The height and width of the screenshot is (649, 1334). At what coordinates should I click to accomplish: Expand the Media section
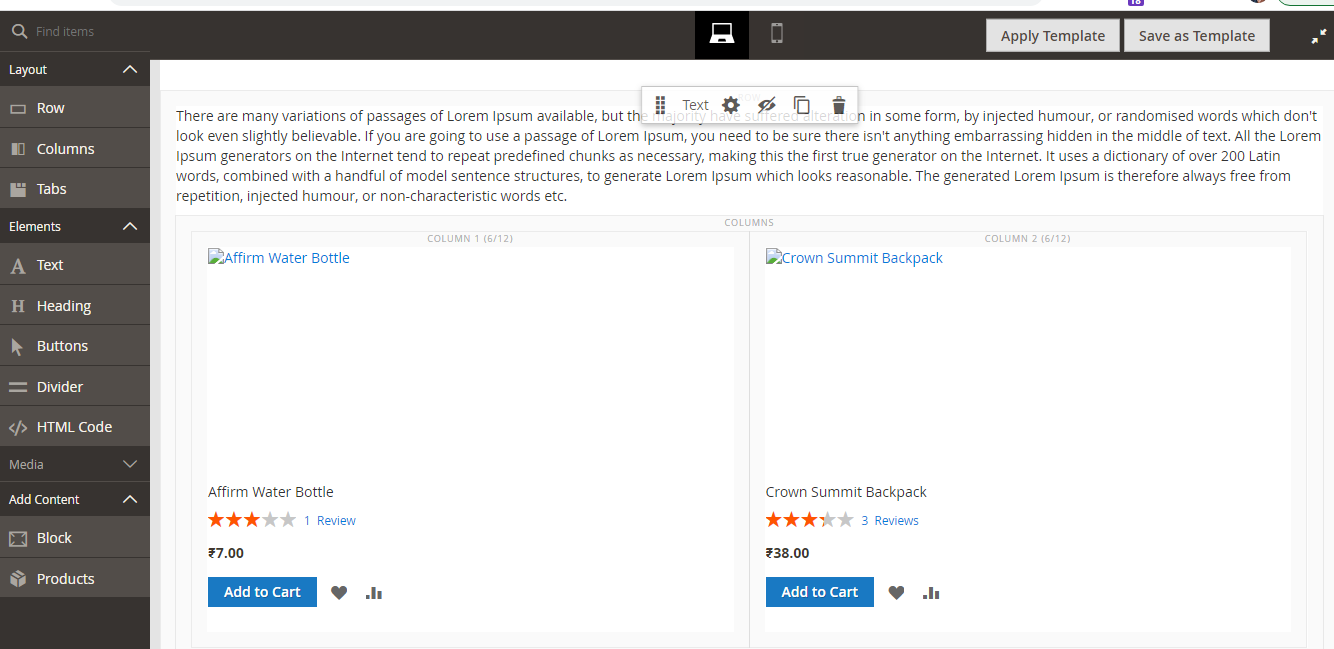coord(130,464)
